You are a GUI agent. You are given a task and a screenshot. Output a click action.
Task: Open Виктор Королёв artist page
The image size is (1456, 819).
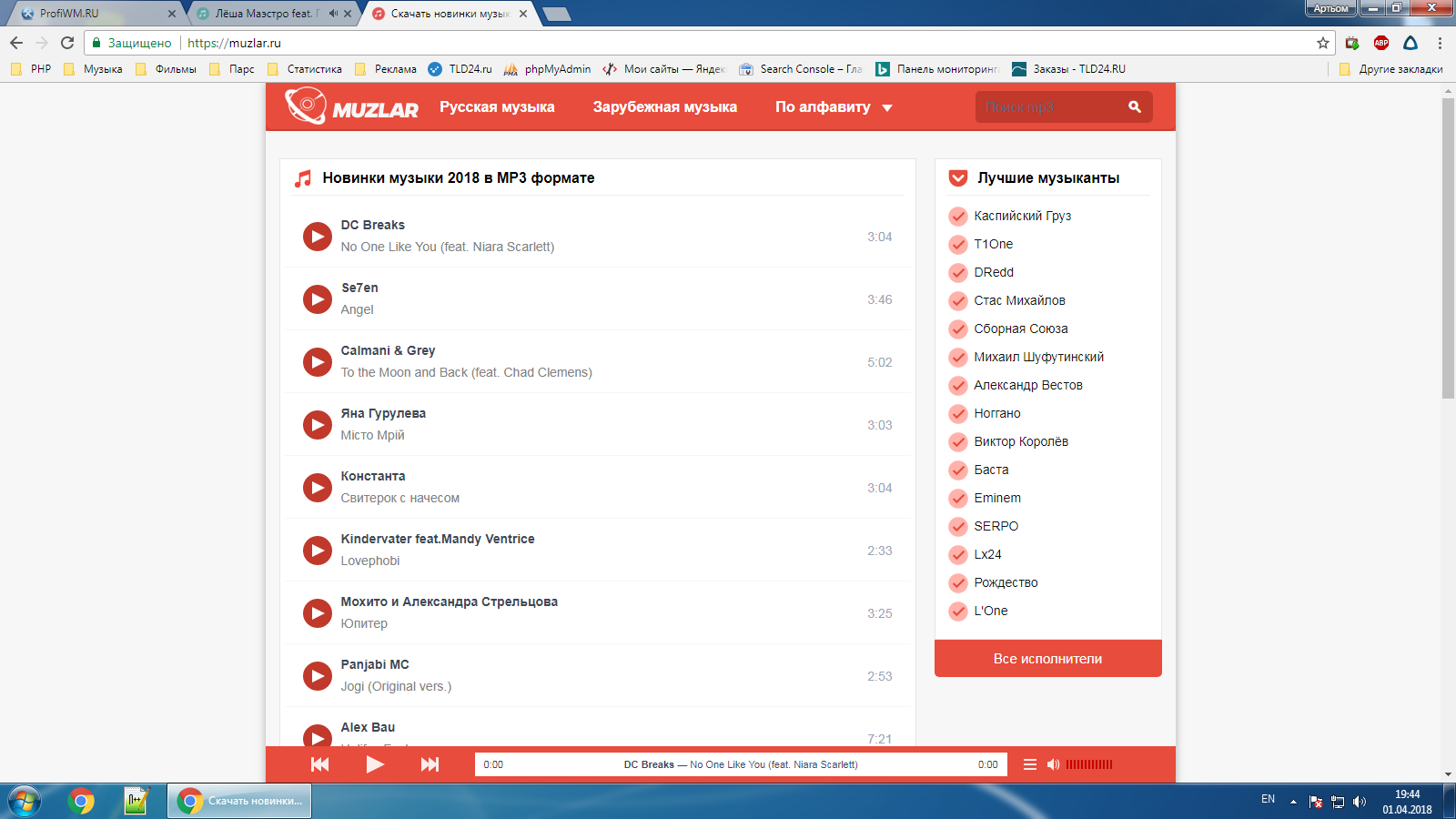tap(1021, 441)
